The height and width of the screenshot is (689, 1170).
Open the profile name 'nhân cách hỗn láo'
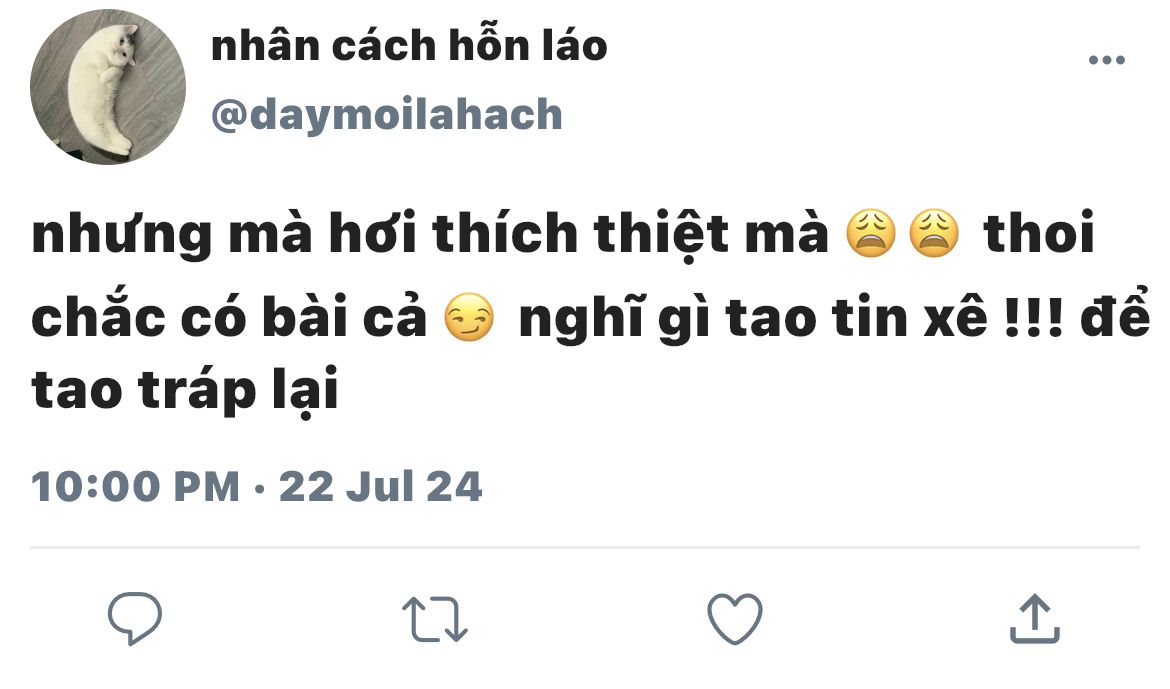[409, 46]
